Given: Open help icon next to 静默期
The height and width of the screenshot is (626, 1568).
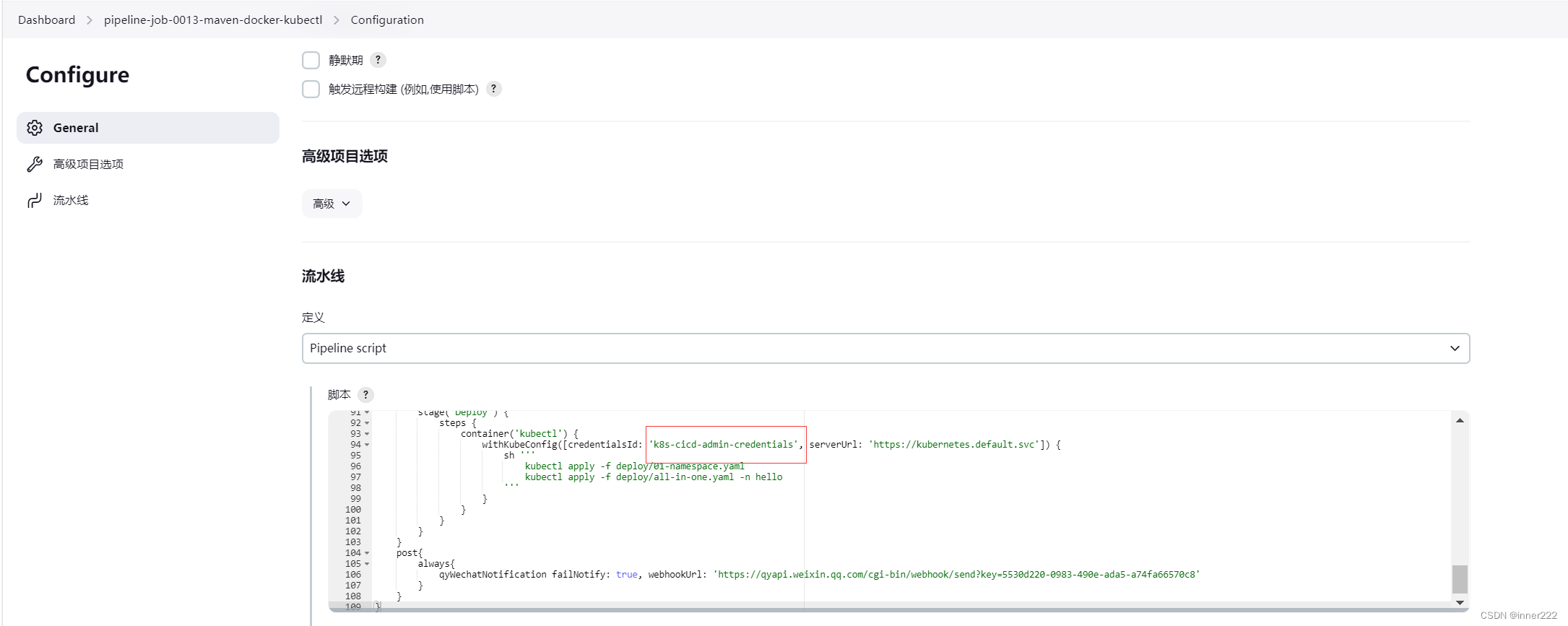Looking at the screenshot, I should click(x=378, y=60).
